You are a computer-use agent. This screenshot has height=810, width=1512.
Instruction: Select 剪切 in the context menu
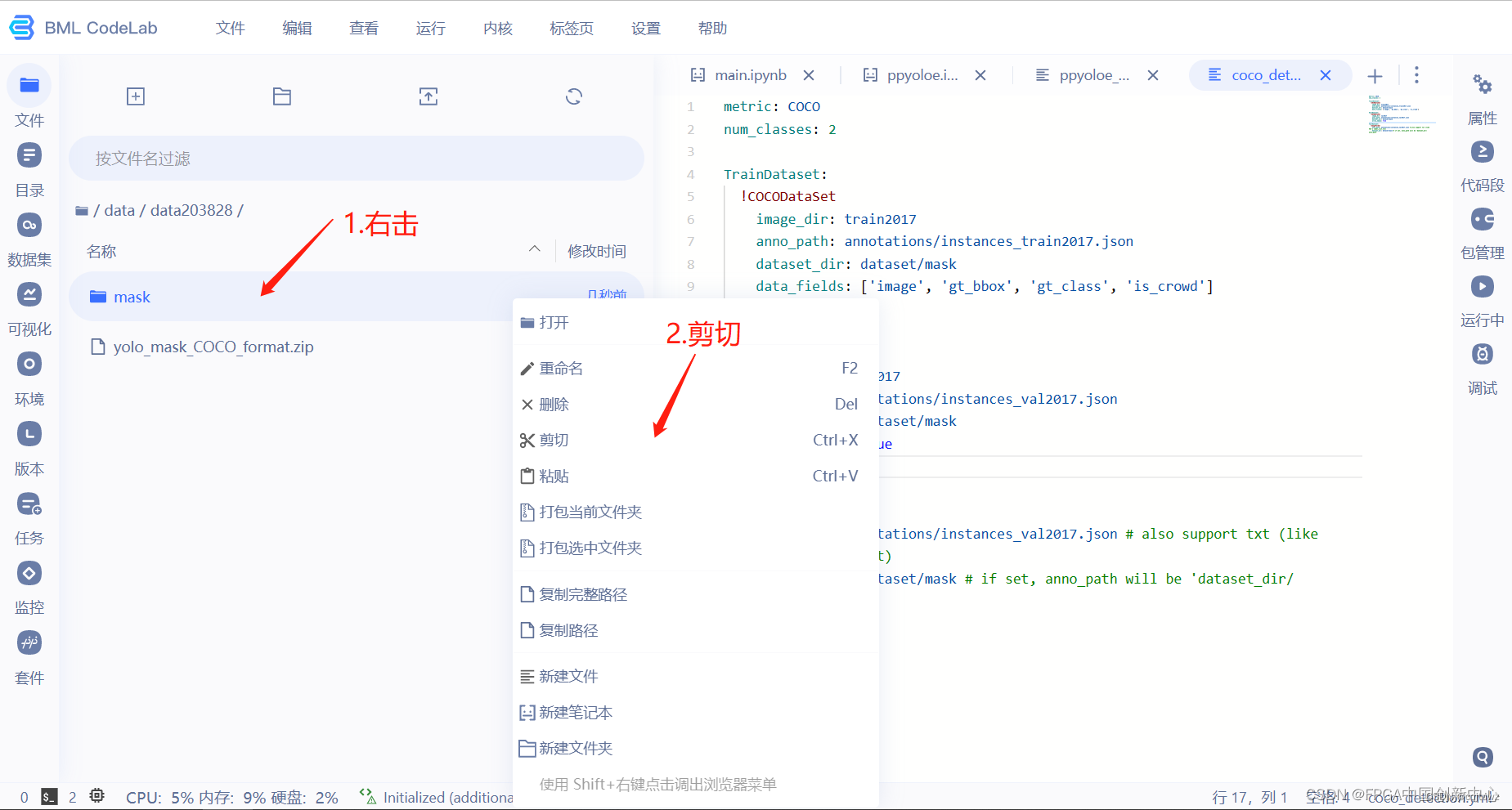[x=696, y=441]
